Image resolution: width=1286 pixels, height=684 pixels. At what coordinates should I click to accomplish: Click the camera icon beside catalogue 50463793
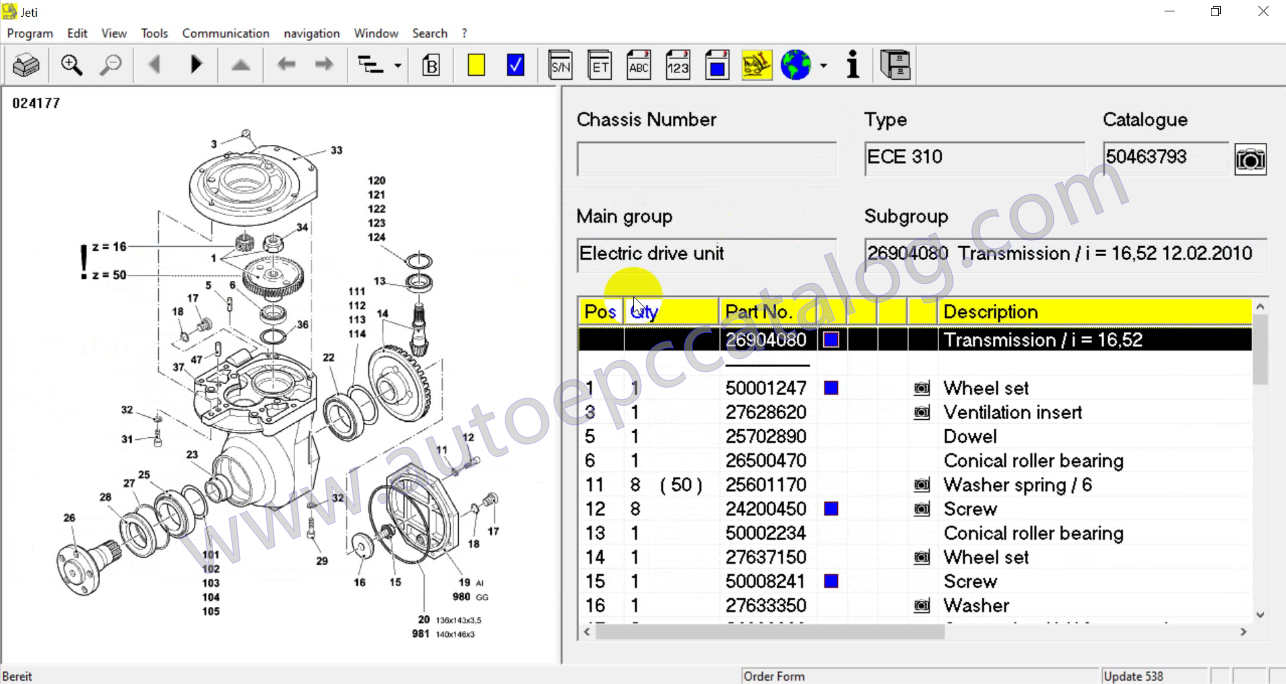(1250, 157)
